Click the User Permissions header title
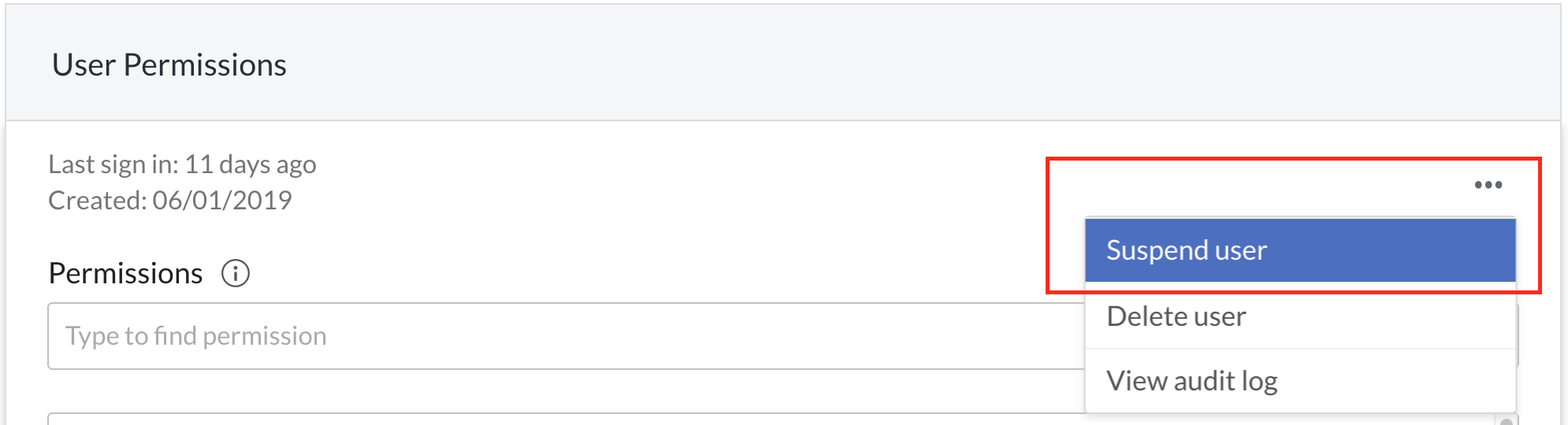The width and height of the screenshot is (1568, 425). coord(169,65)
